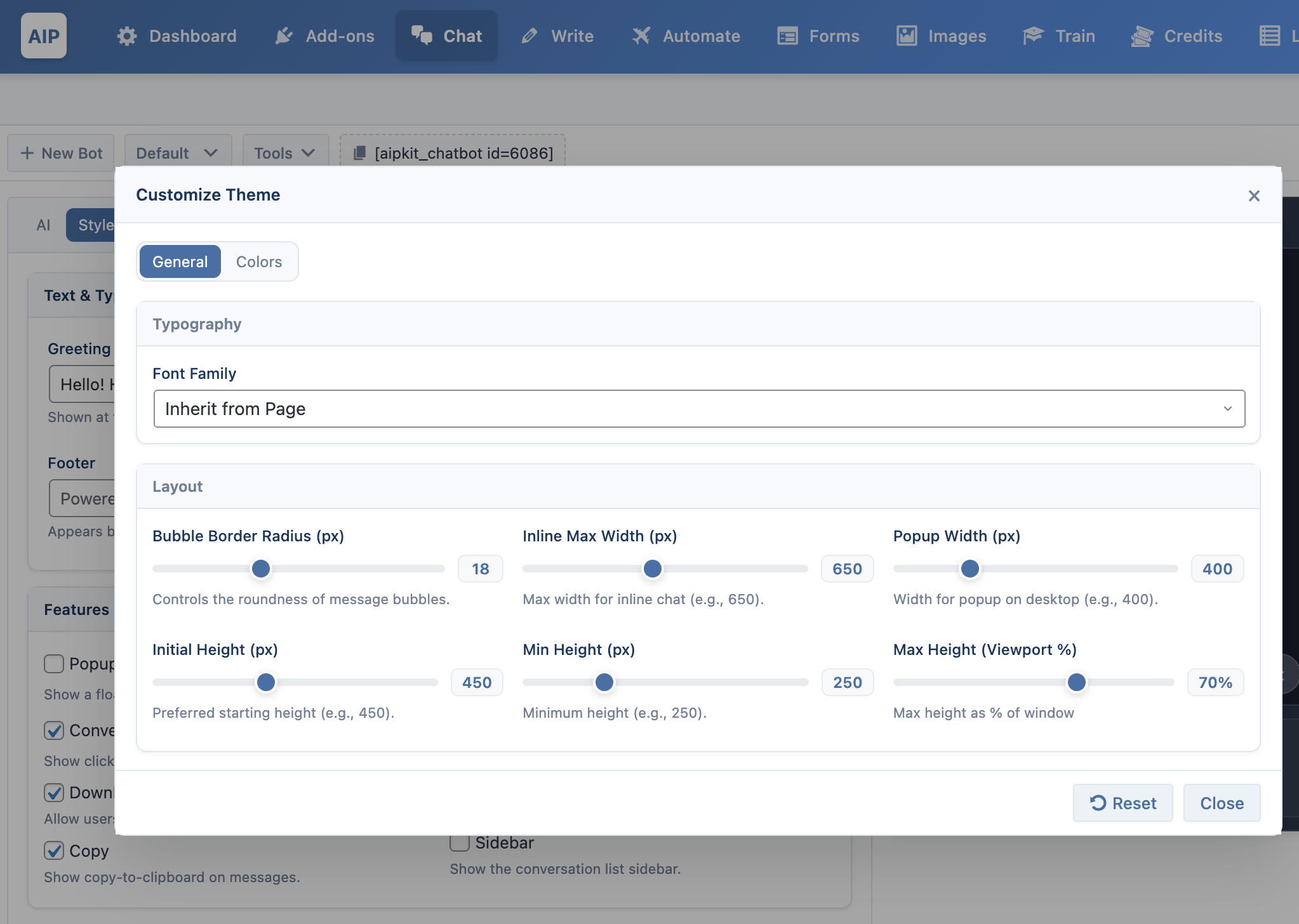Open the Tools dropdown
The width and height of the screenshot is (1299, 924).
click(286, 153)
